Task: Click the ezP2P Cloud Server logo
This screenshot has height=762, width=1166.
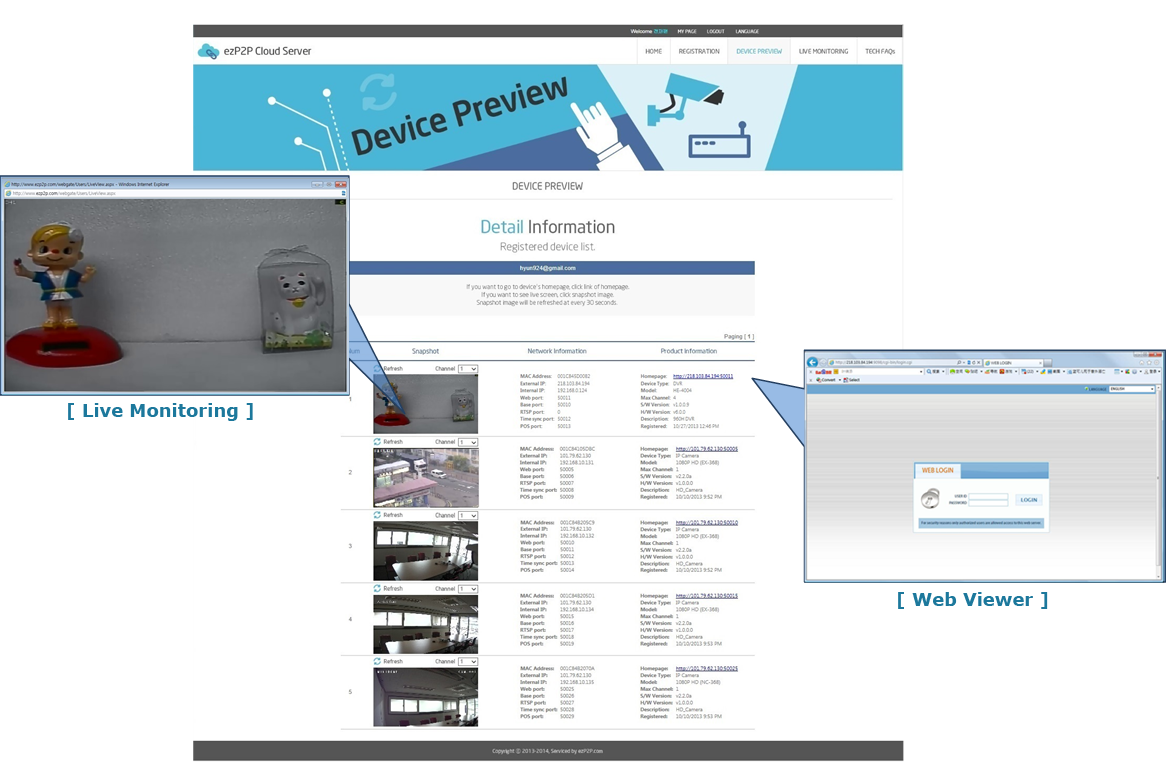Action: tap(254, 51)
